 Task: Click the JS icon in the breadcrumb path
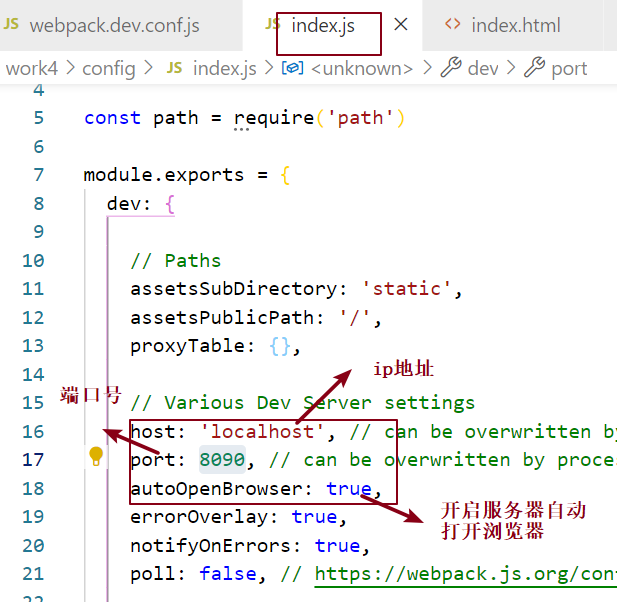174,68
